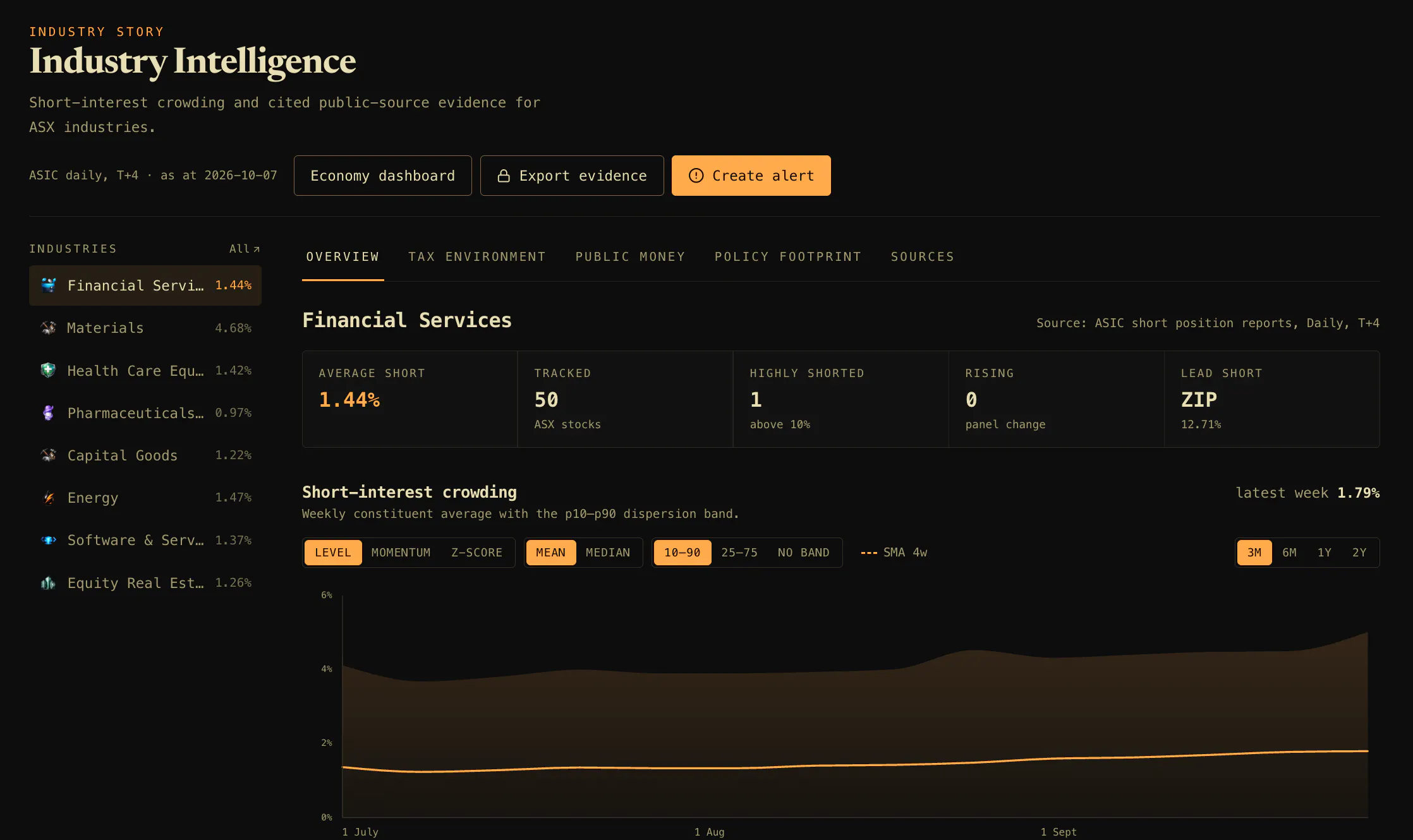Set chart range to 6M
This screenshot has width=1413, height=840.
click(x=1289, y=553)
